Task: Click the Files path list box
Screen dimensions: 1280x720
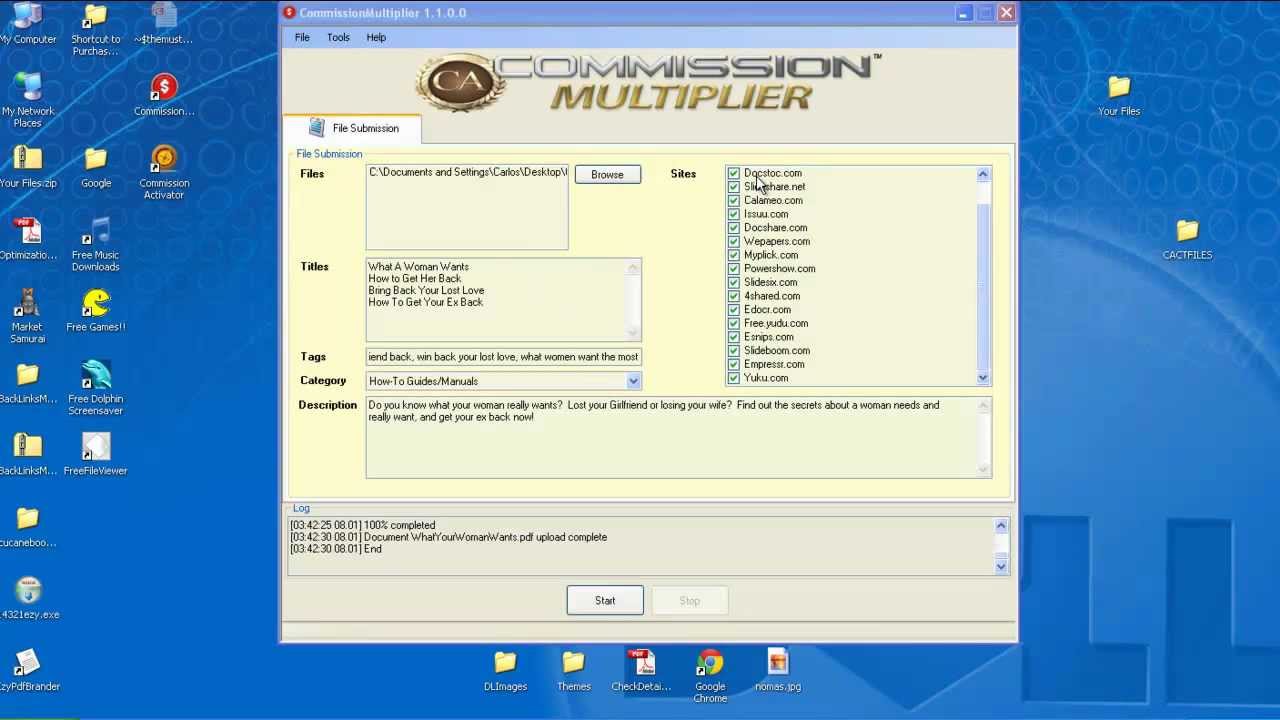Action: 467,207
